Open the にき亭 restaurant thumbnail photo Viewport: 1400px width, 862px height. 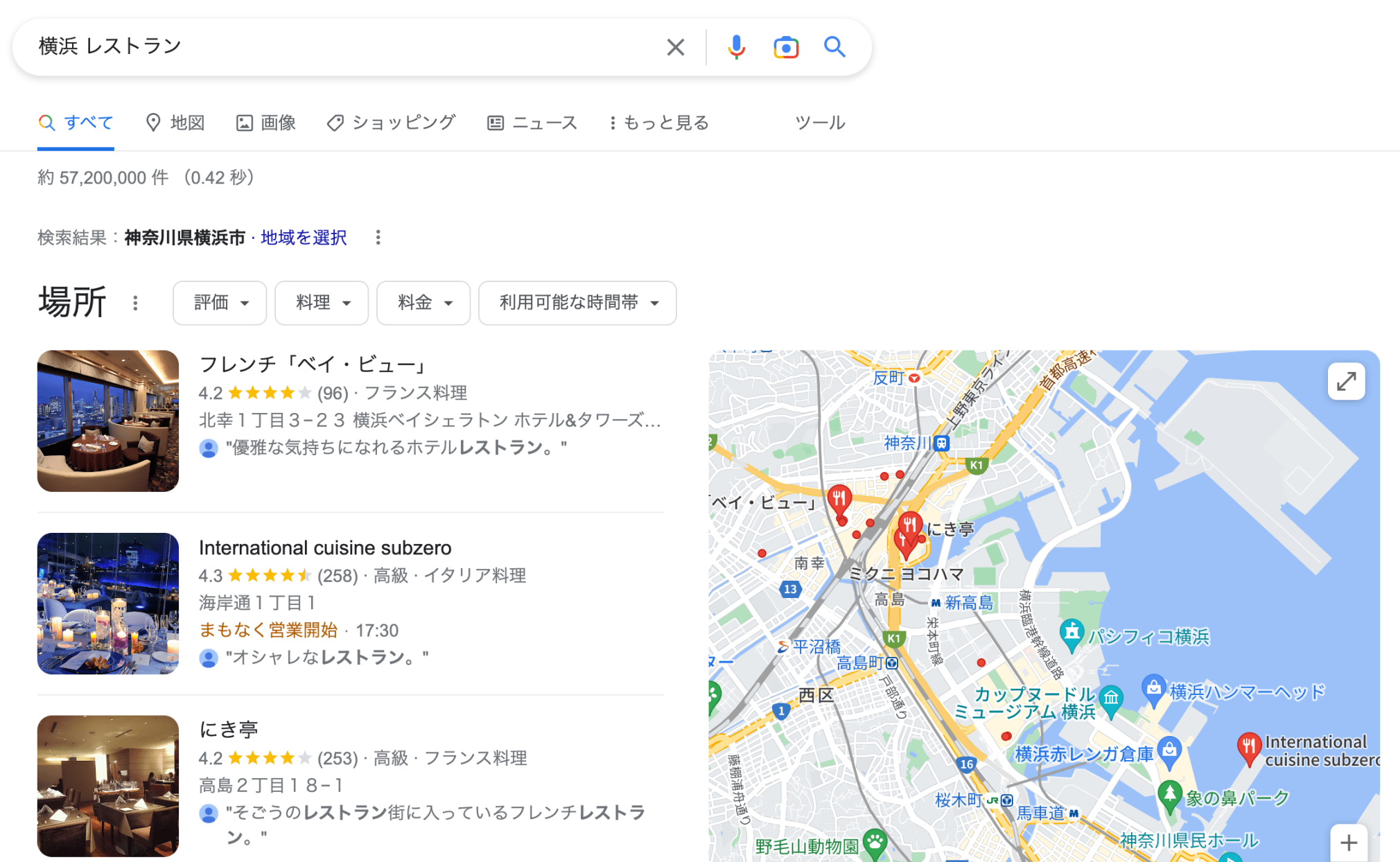tap(107, 786)
